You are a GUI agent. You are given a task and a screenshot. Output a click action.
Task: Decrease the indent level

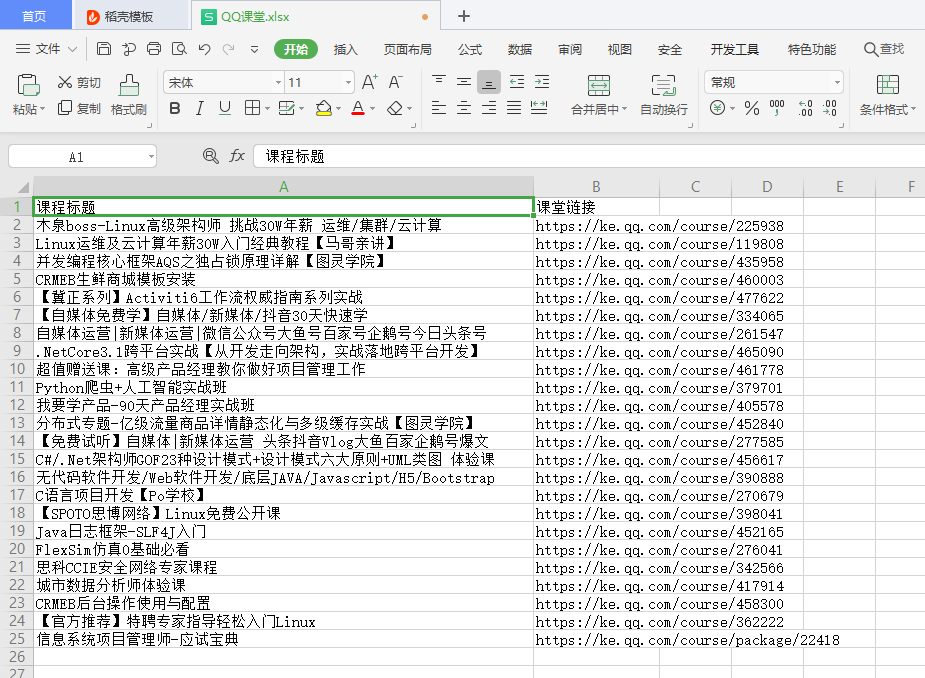click(x=517, y=81)
